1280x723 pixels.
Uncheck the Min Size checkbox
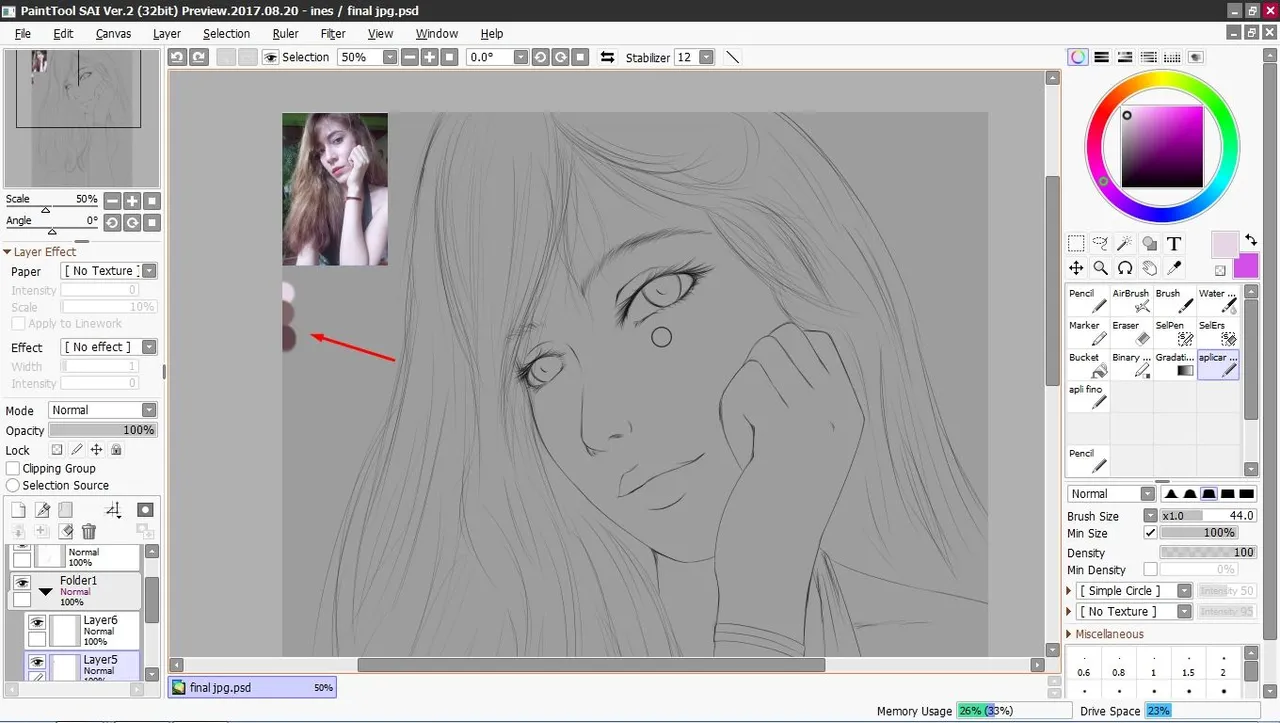[1150, 533]
